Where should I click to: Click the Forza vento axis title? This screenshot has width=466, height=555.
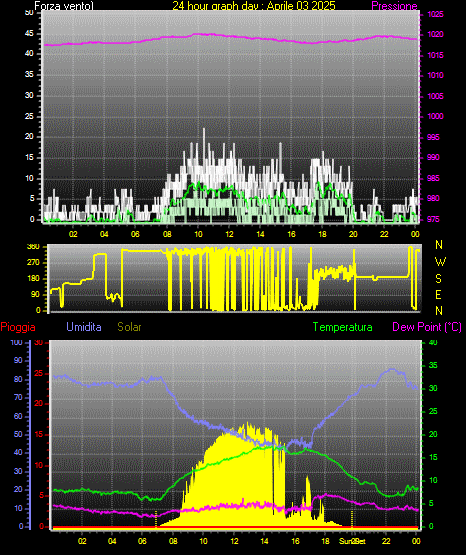64,6
